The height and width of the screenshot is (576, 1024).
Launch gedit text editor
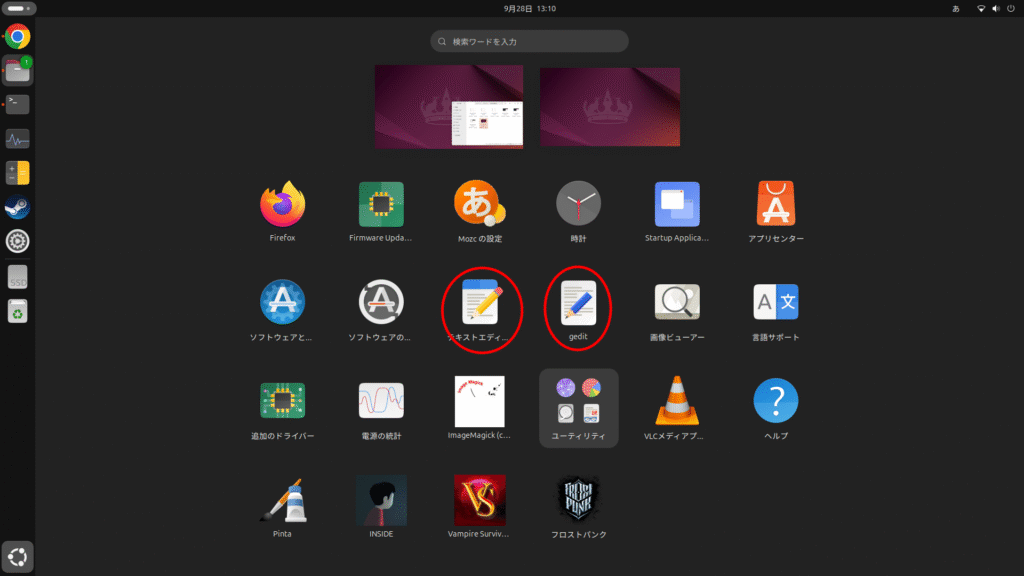578,302
